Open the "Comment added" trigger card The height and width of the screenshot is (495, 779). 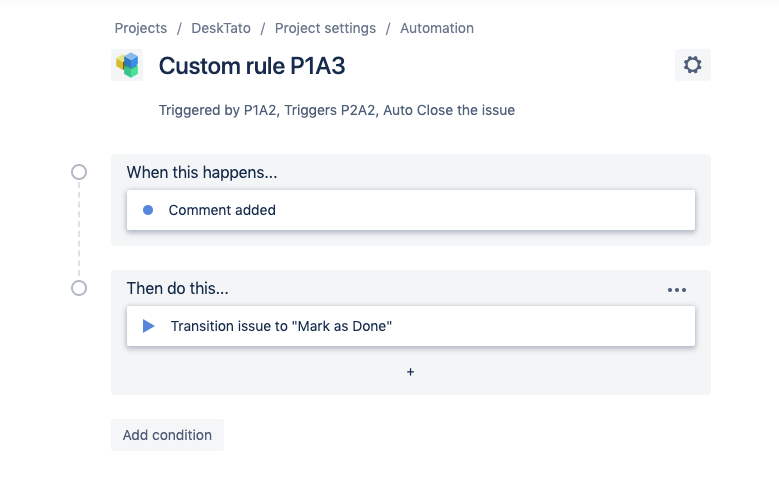[410, 210]
